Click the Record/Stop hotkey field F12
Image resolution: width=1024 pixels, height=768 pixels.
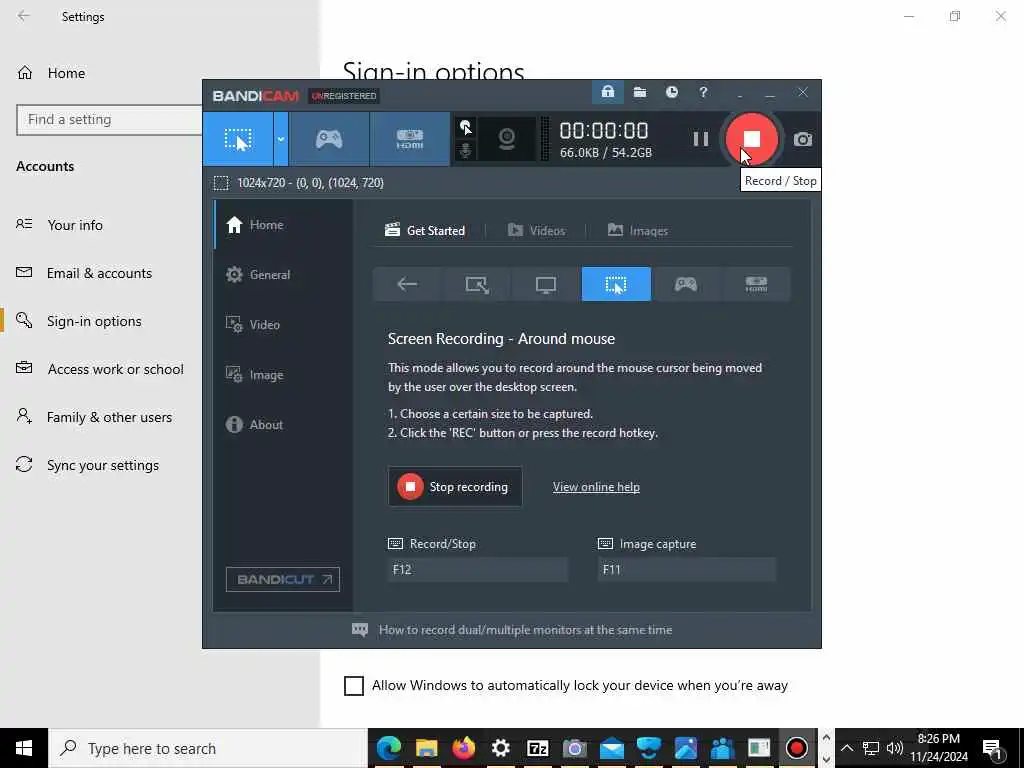click(477, 569)
